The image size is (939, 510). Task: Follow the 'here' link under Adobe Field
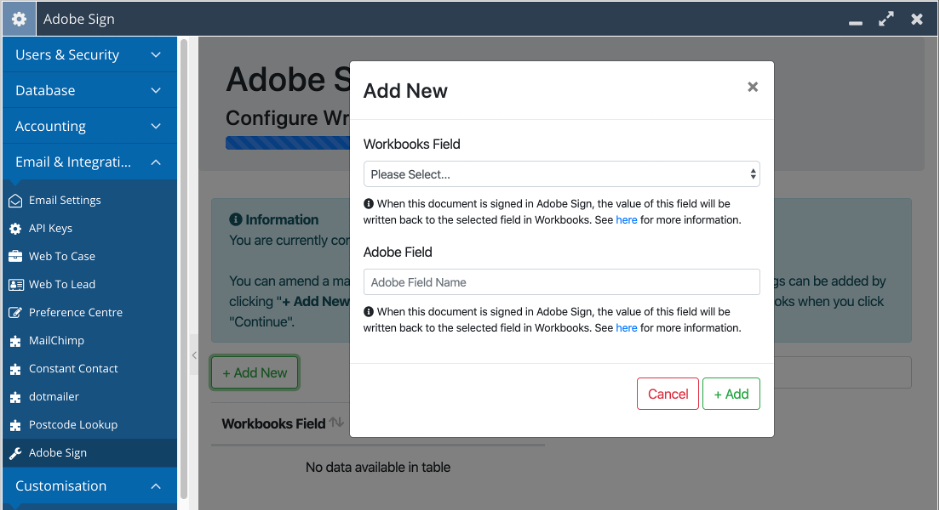click(626, 328)
